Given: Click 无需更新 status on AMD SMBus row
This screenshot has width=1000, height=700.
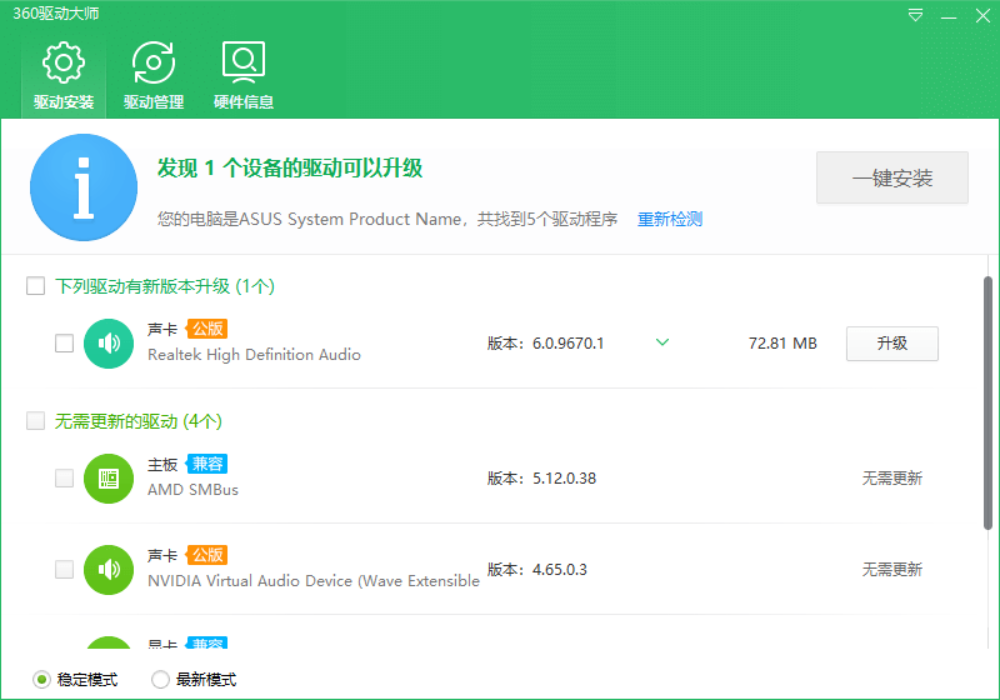Looking at the screenshot, I should click(x=892, y=479).
